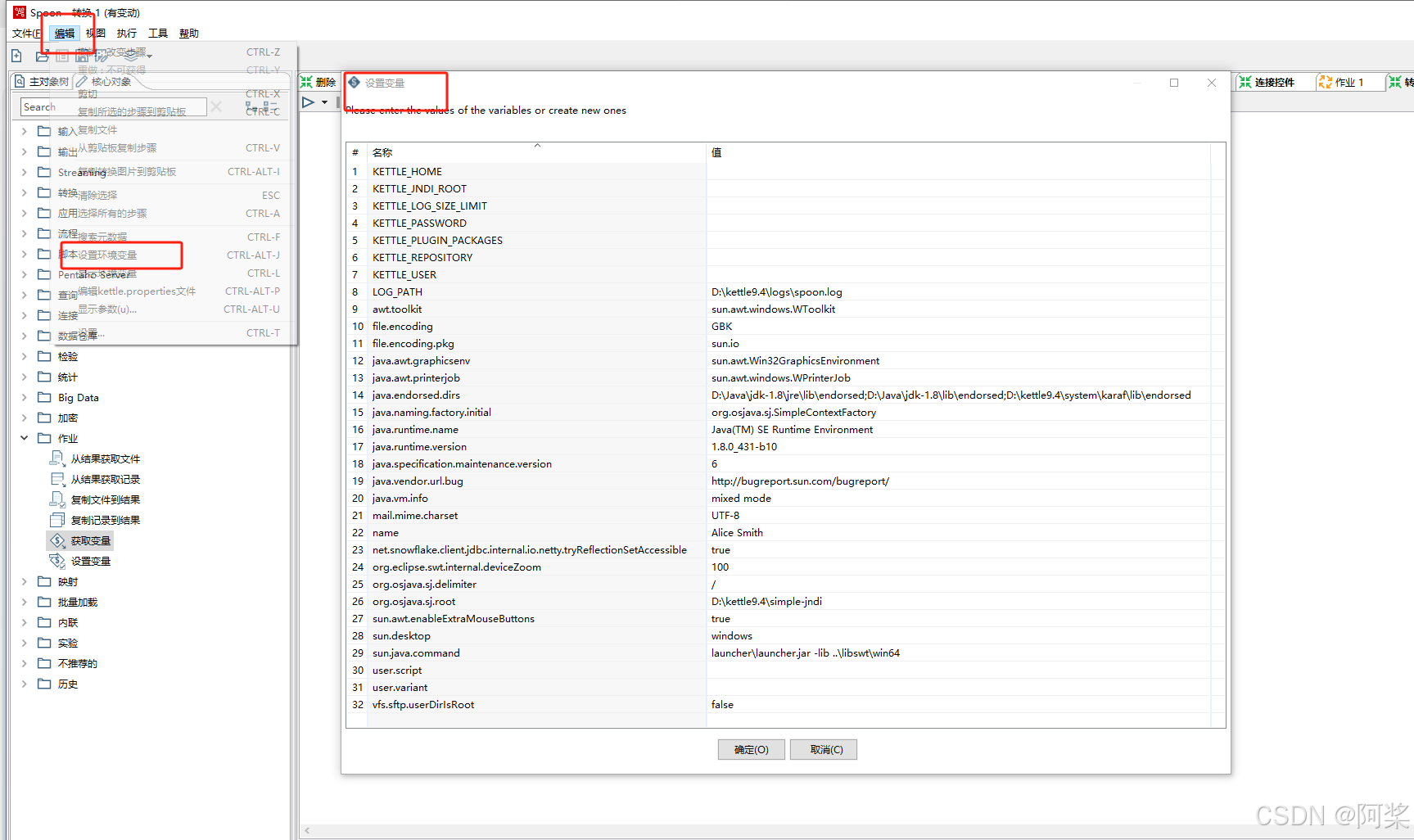The width and height of the screenshot is (1414, 840).
Task: Open the run options dropdown arrow
Action: click(325, 102)
